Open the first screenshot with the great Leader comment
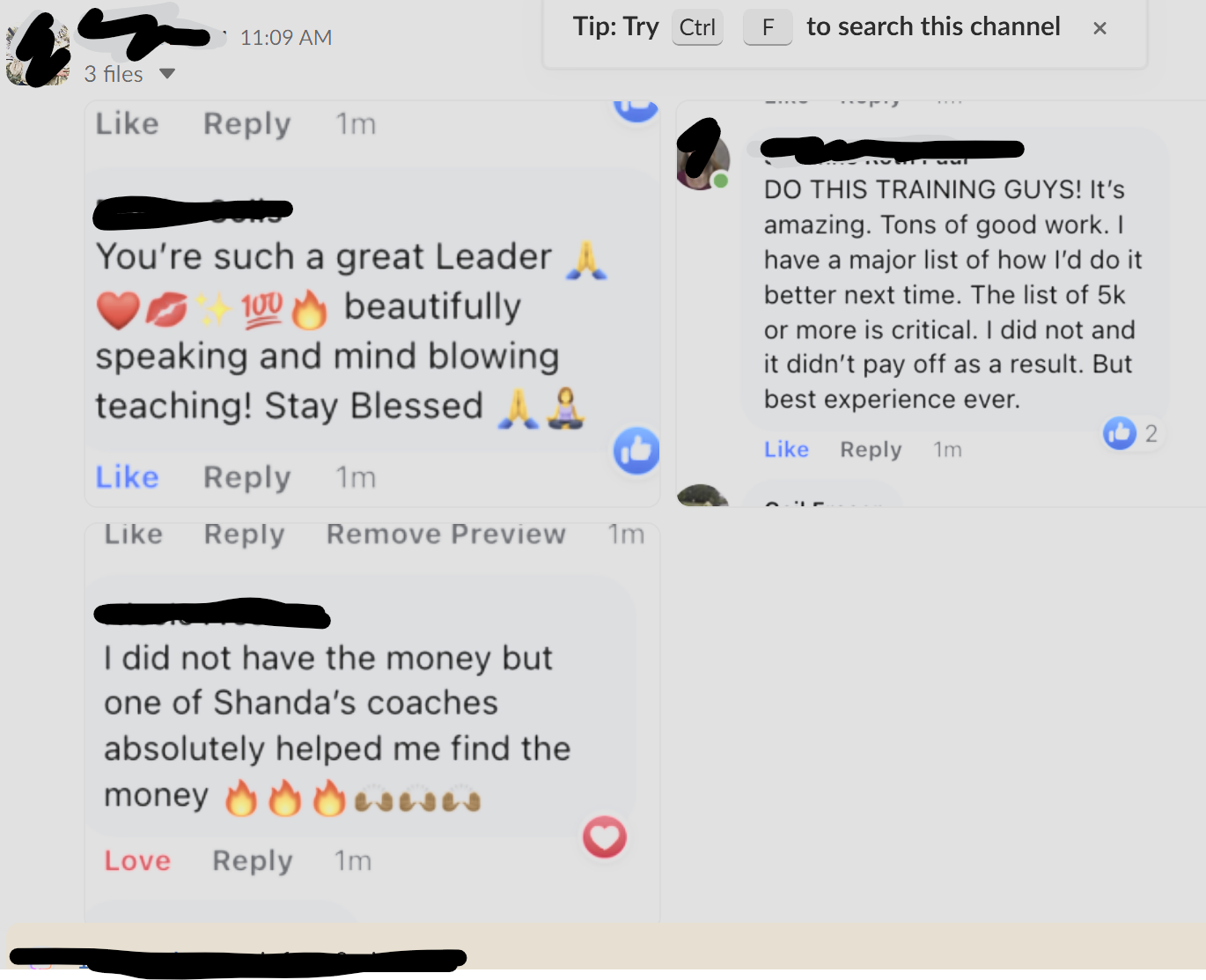 [372, 304]
